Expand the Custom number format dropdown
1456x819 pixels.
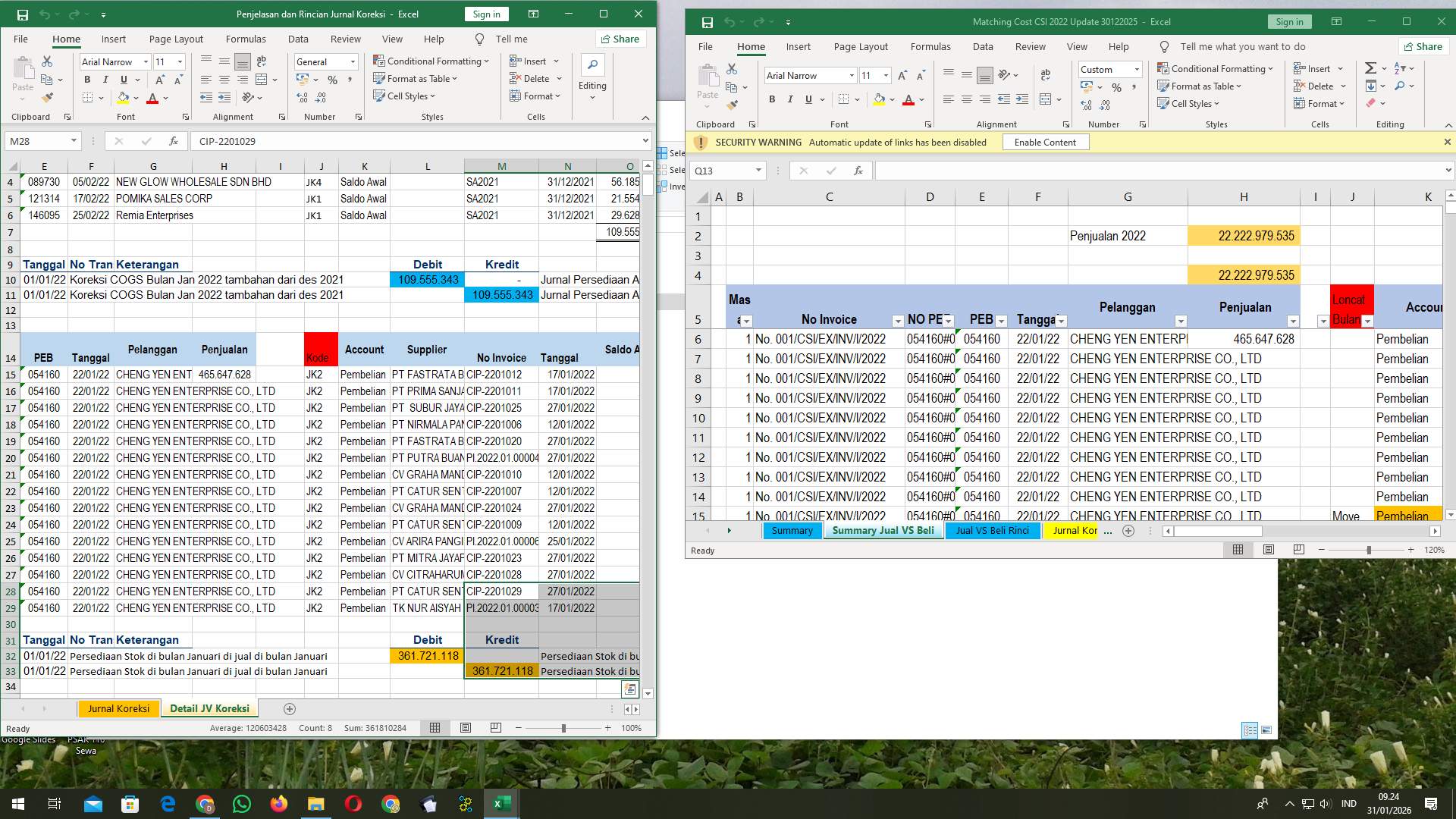click(x=1137, y=69)
